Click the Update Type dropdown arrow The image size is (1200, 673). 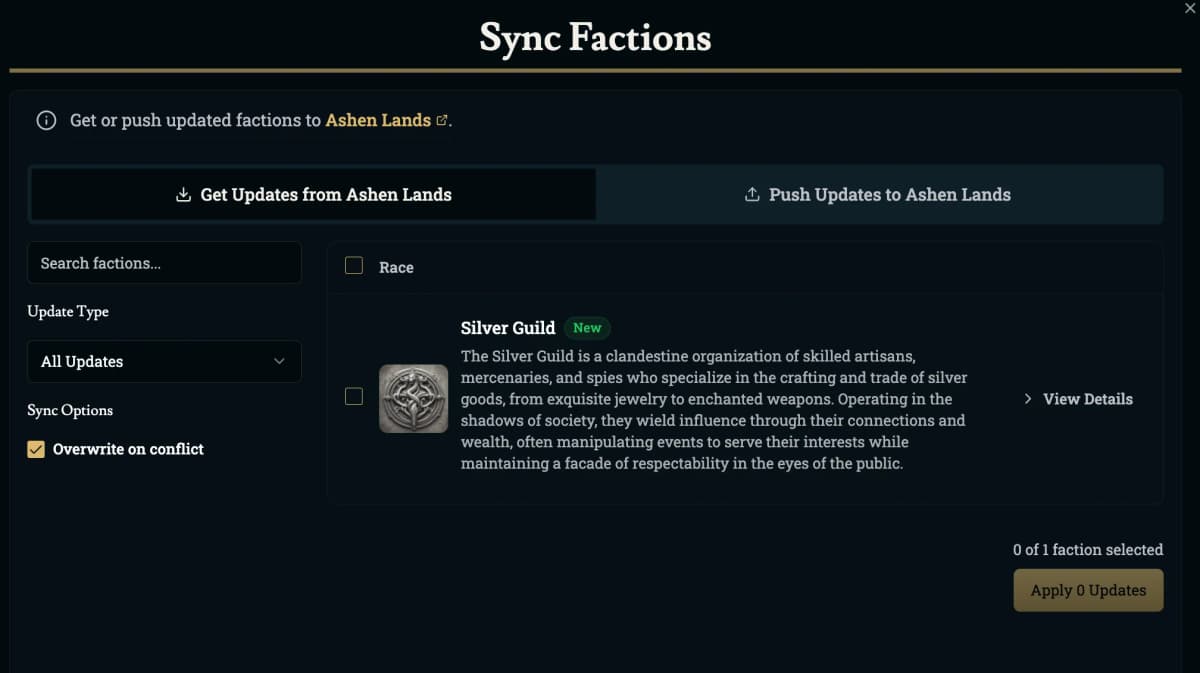[x=279, y=362]
